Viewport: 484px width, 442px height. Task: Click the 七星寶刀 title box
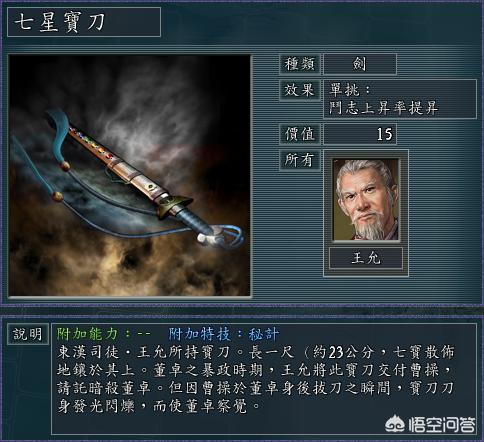(84, 22)
